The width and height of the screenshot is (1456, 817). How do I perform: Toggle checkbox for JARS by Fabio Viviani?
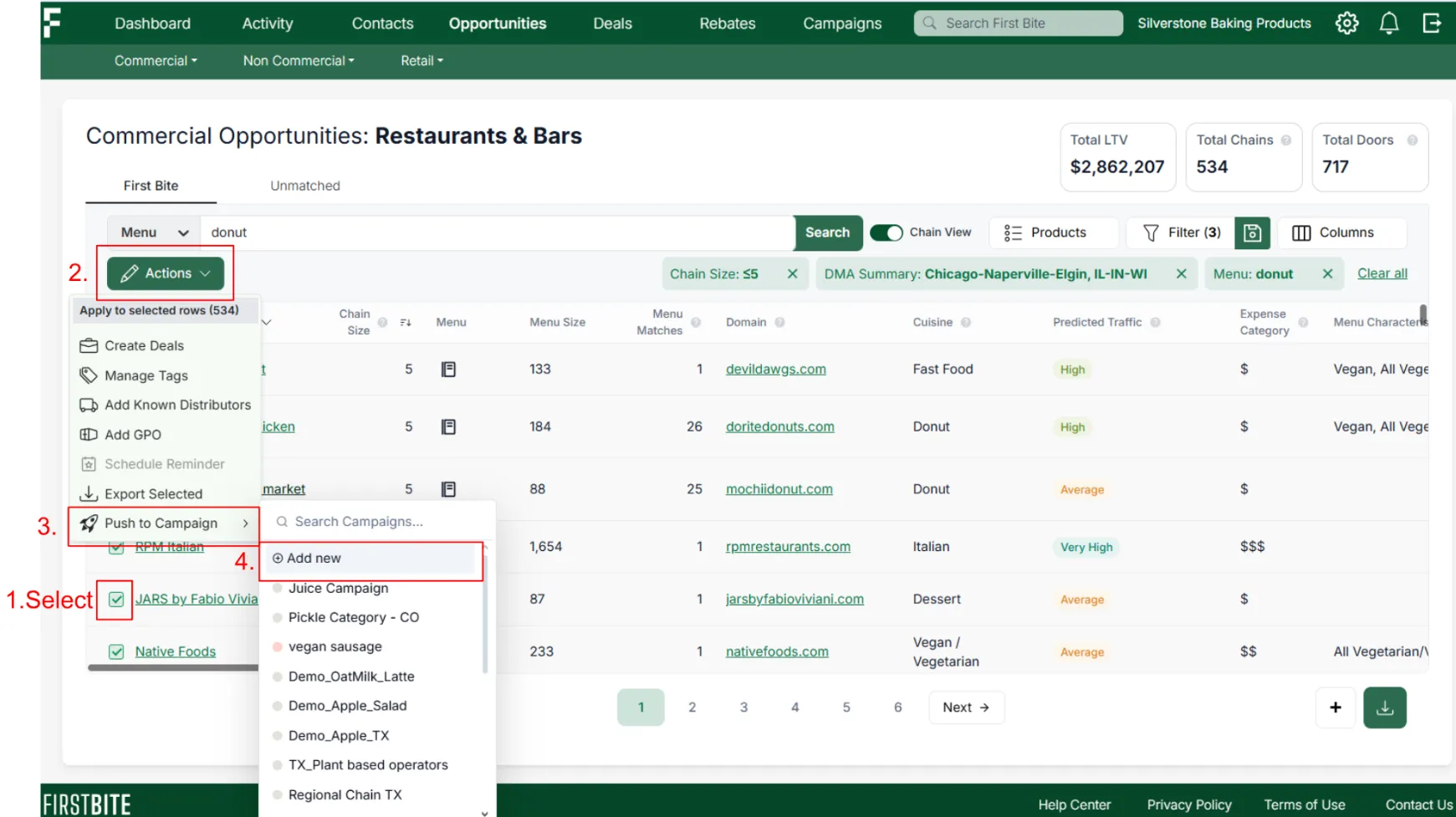pos(116,600)
